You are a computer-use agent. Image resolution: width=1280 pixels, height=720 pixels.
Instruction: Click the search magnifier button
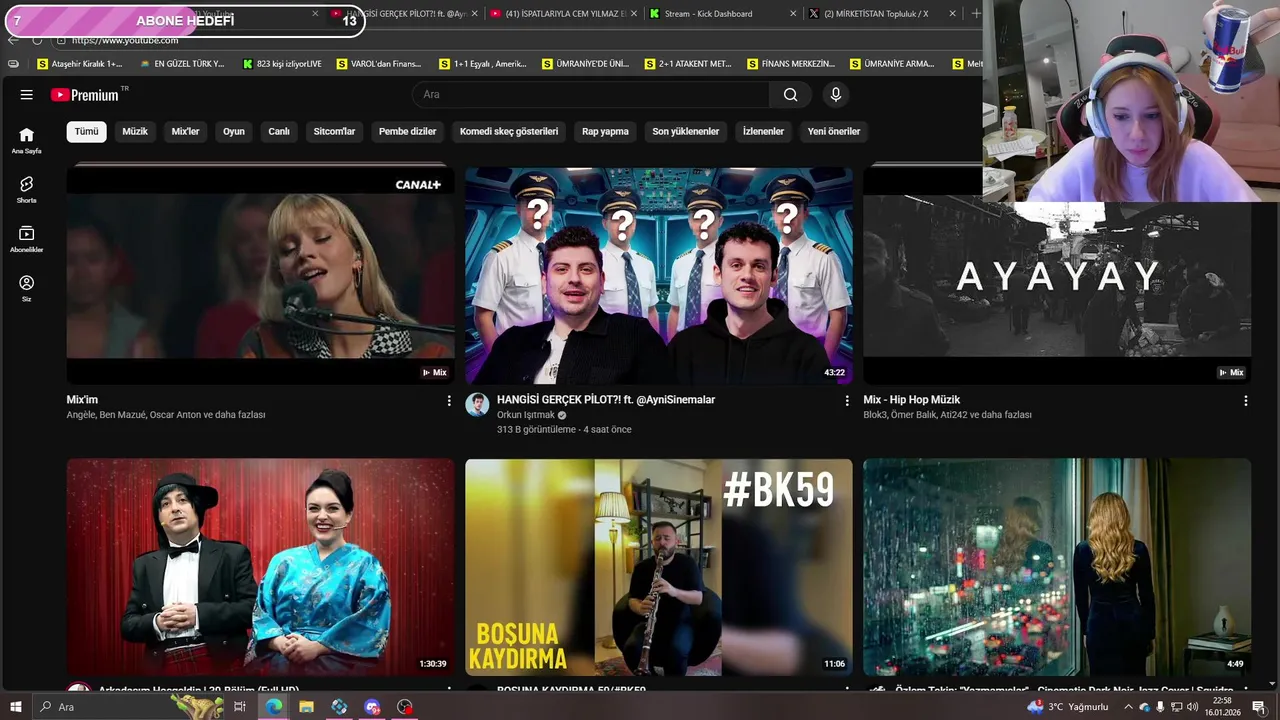(x=791, y=95)
